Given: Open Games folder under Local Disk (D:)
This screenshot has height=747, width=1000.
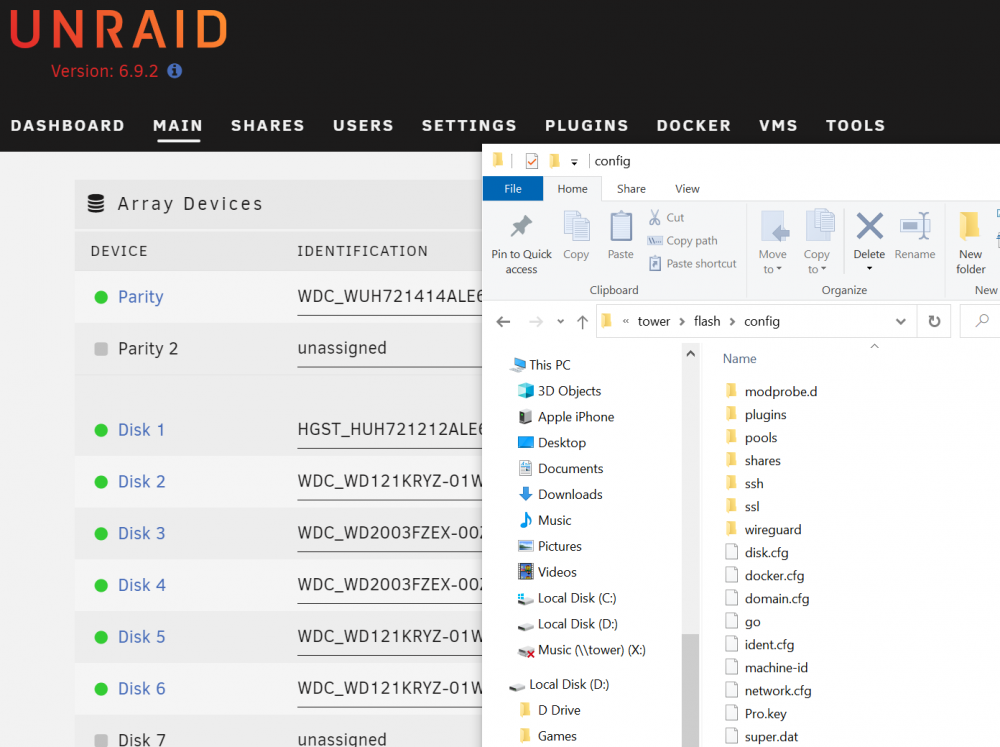Looking at the screenshot, I should click(548, 736).
